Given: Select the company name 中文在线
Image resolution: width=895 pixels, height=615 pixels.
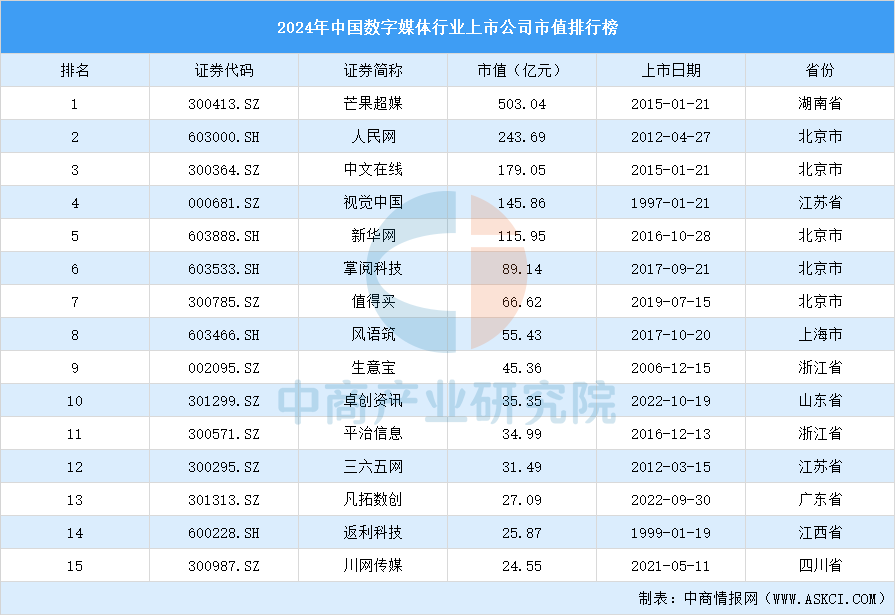Looking at the screenshot, I should click(373, 170).
